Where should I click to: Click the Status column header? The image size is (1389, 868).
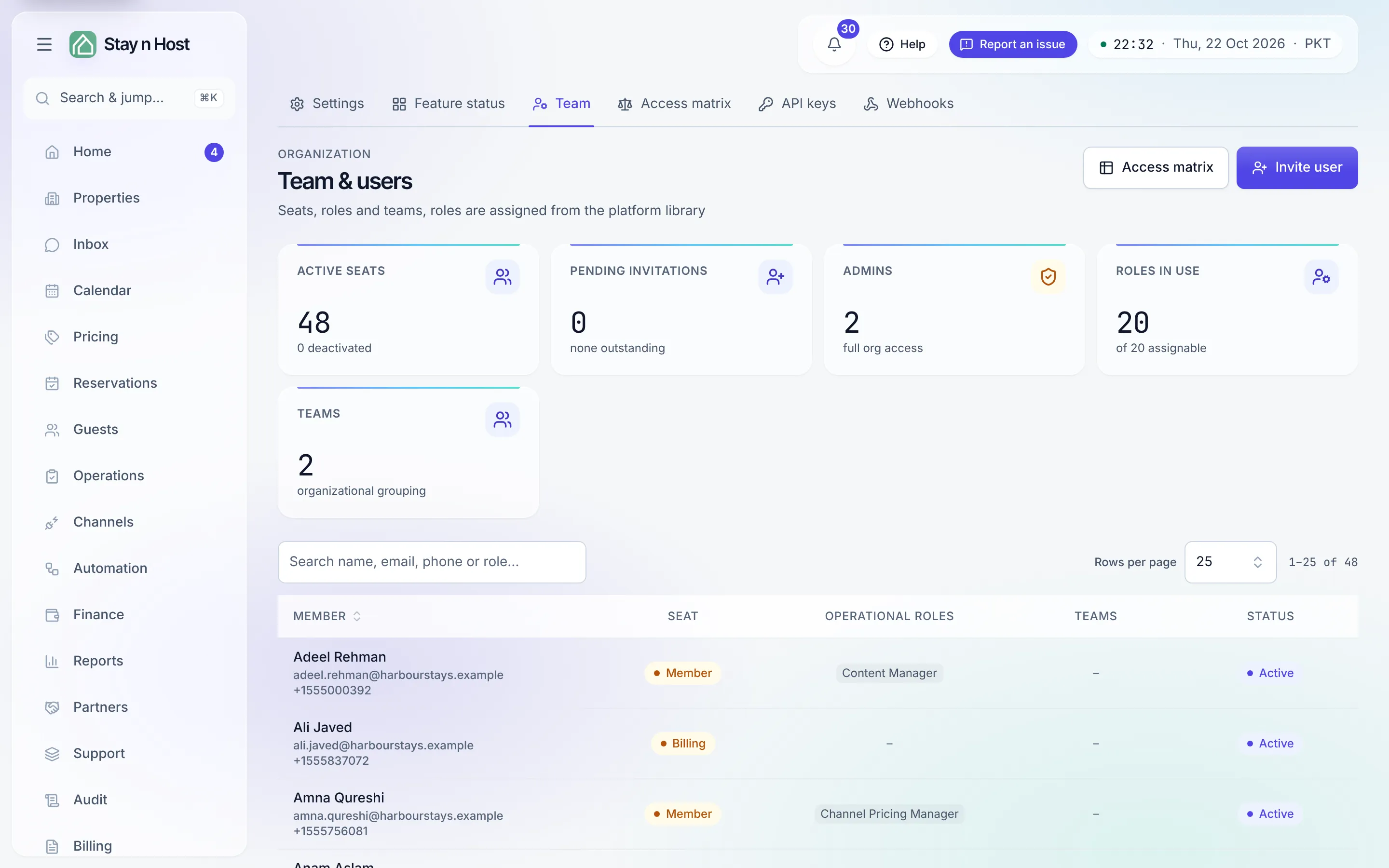(1270, 616)
